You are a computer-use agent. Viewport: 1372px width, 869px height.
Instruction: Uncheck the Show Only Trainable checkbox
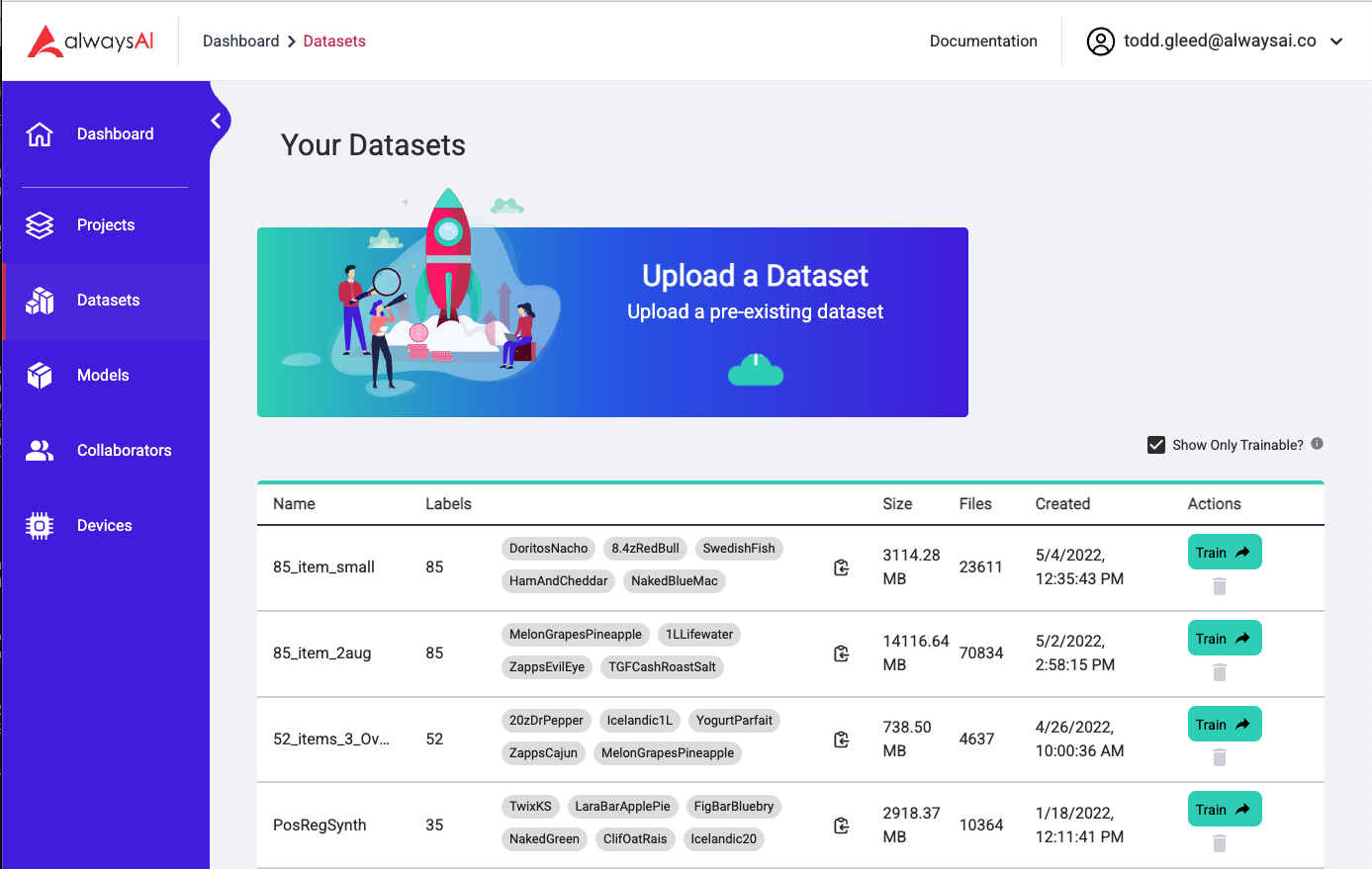pos(1155,445)
